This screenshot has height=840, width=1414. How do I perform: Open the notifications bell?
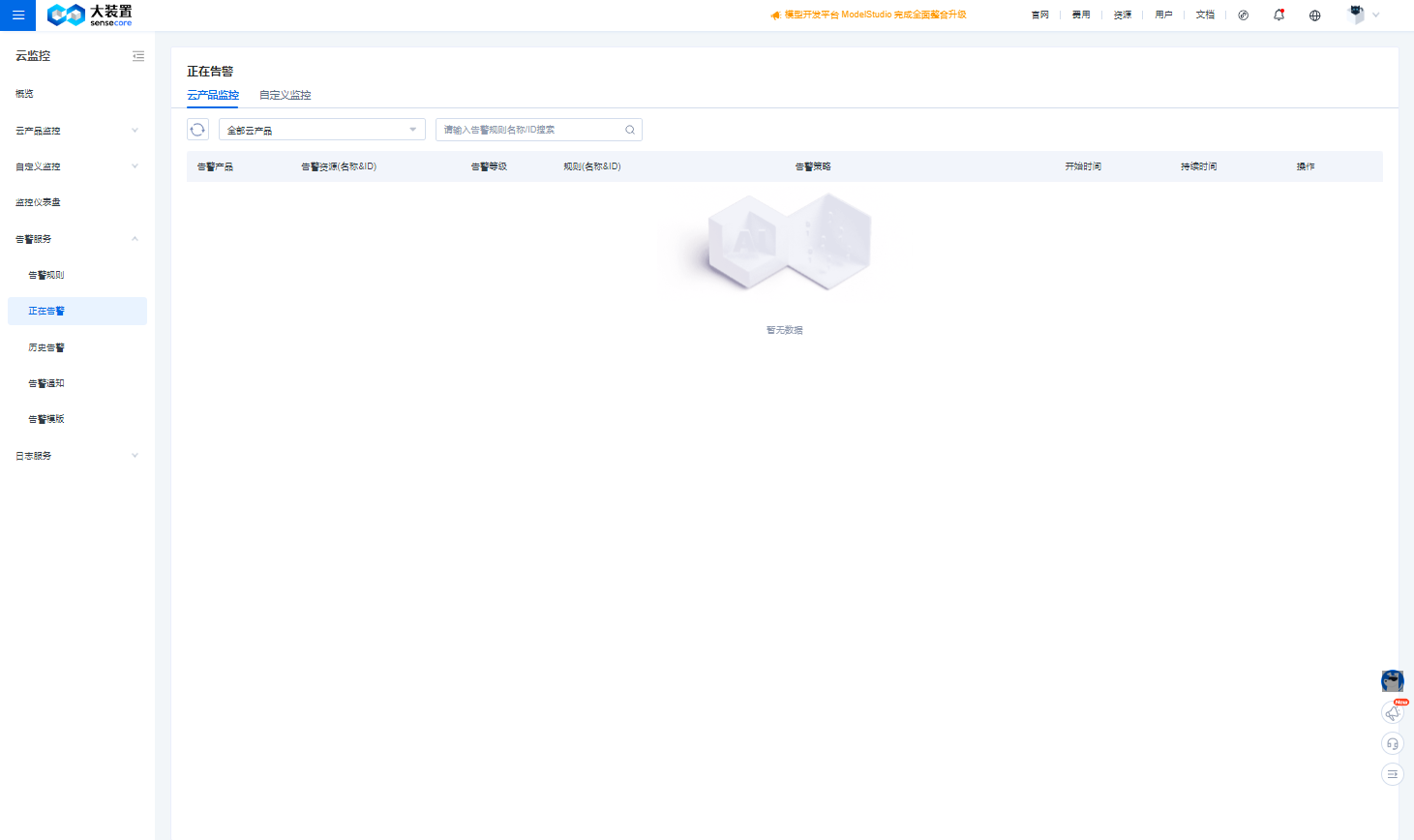click(1279, 15)
